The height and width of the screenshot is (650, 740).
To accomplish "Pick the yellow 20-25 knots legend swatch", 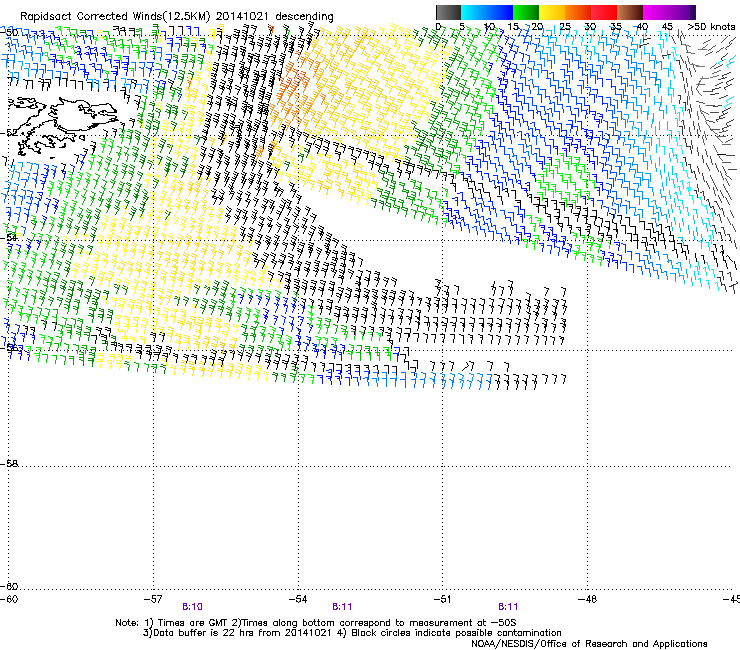I will click(552, 12).
